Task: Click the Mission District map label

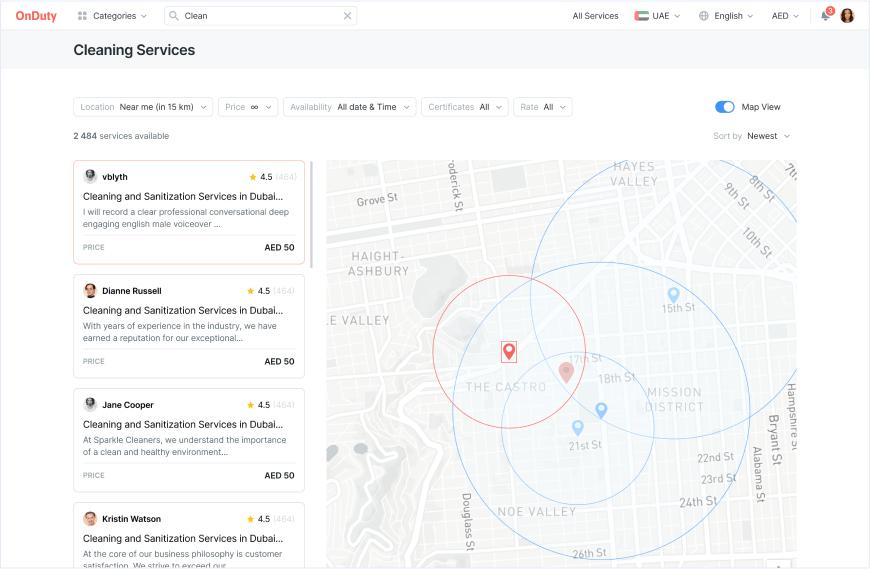Action: click(674, 399)
